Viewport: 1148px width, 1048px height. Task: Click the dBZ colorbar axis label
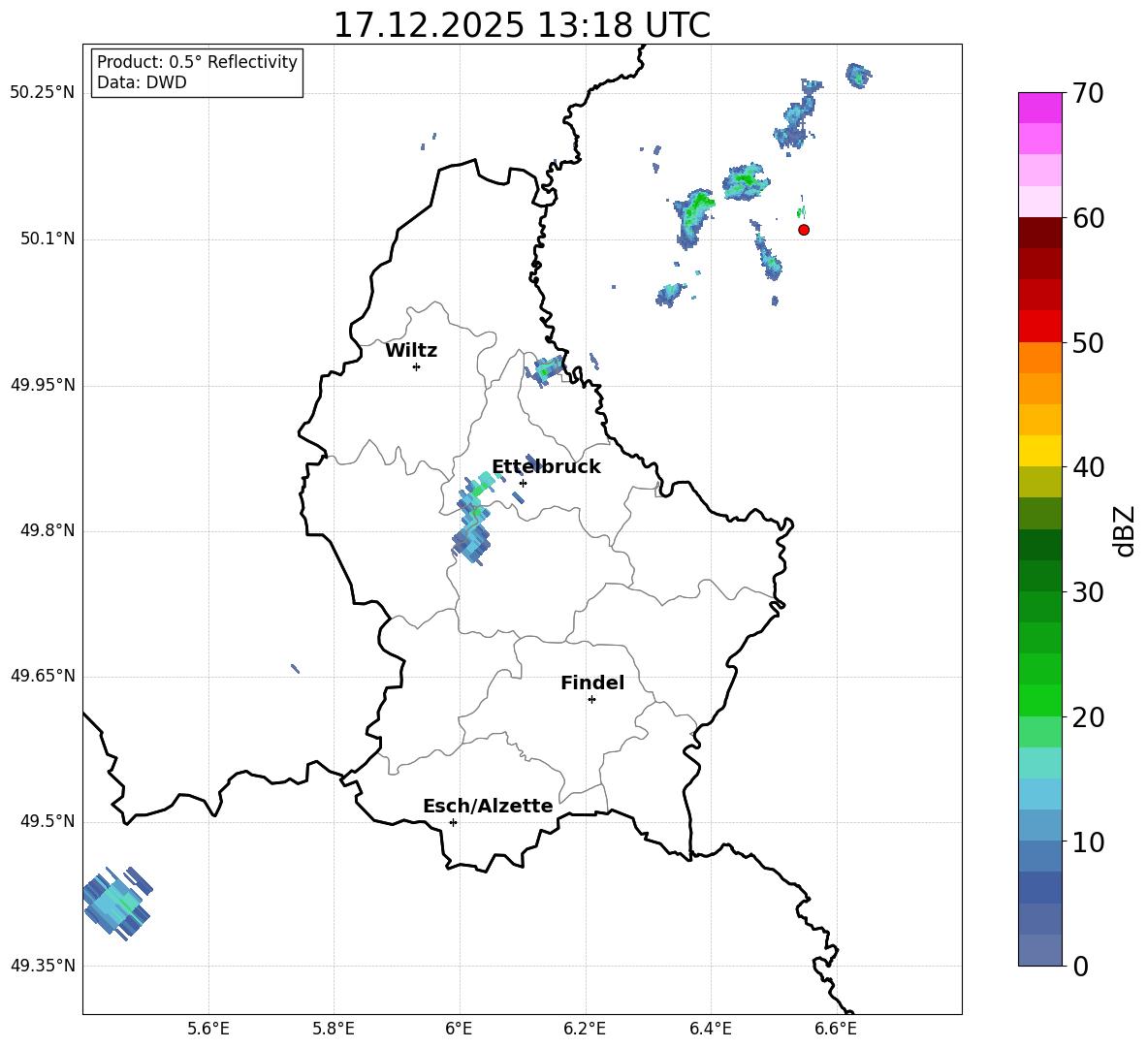click(x=1125, y=530)
